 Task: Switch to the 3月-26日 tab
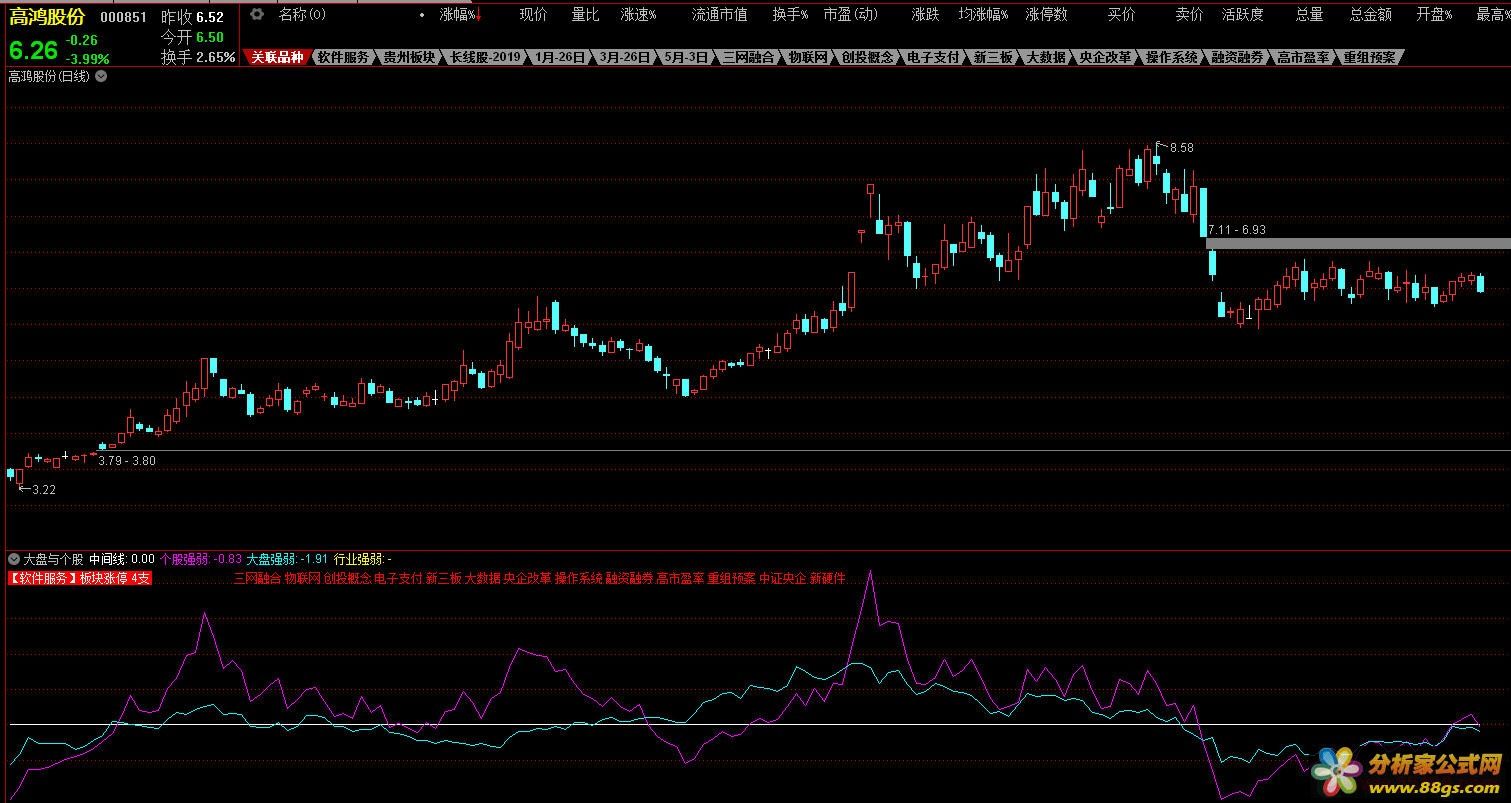625,57
